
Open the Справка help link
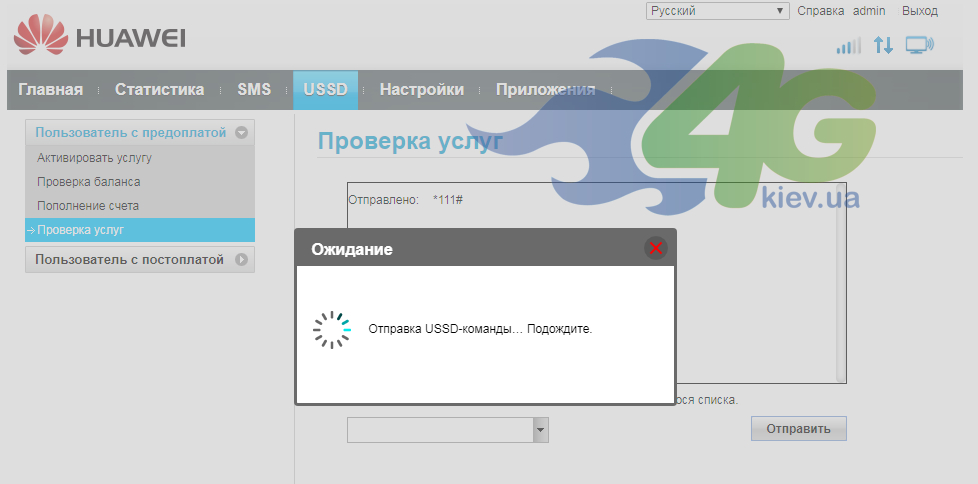click(821, 11)
